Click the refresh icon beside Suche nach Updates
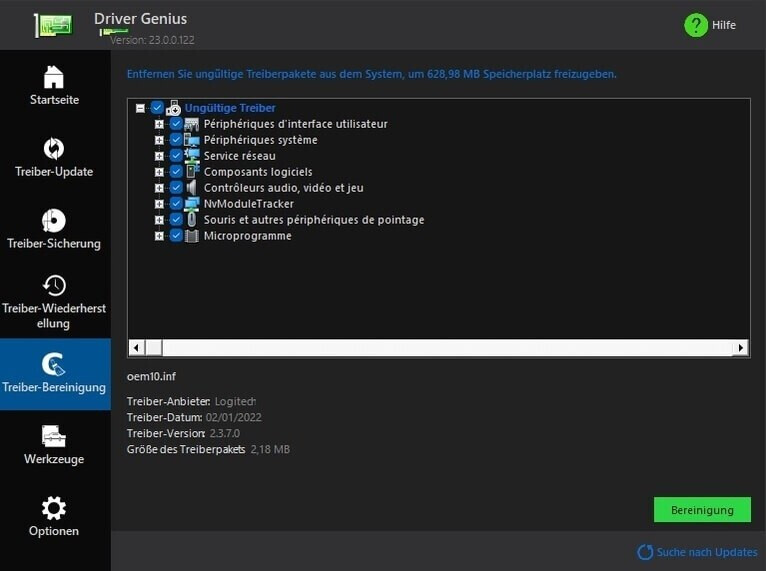766x571 pixels. (x=645, y=552)
